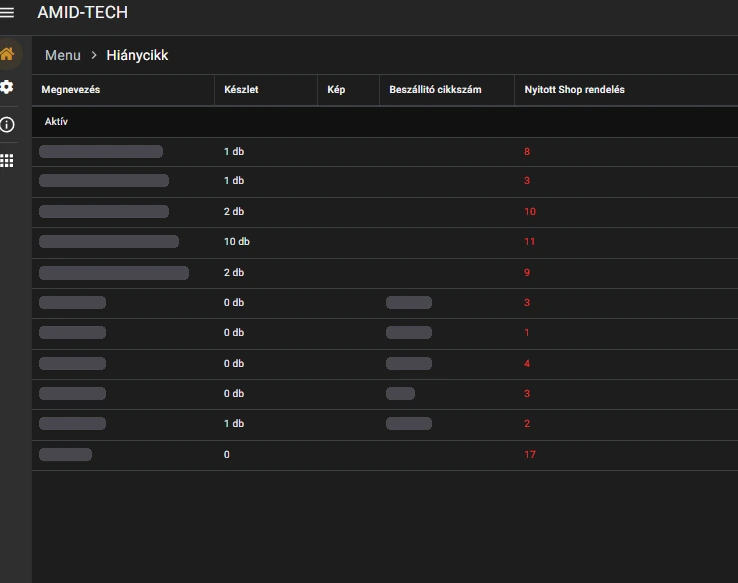The width and height of the screenshot is (738, 583).
Task: Click the AMID-TECH app title
Action: [x=82, y=12]
